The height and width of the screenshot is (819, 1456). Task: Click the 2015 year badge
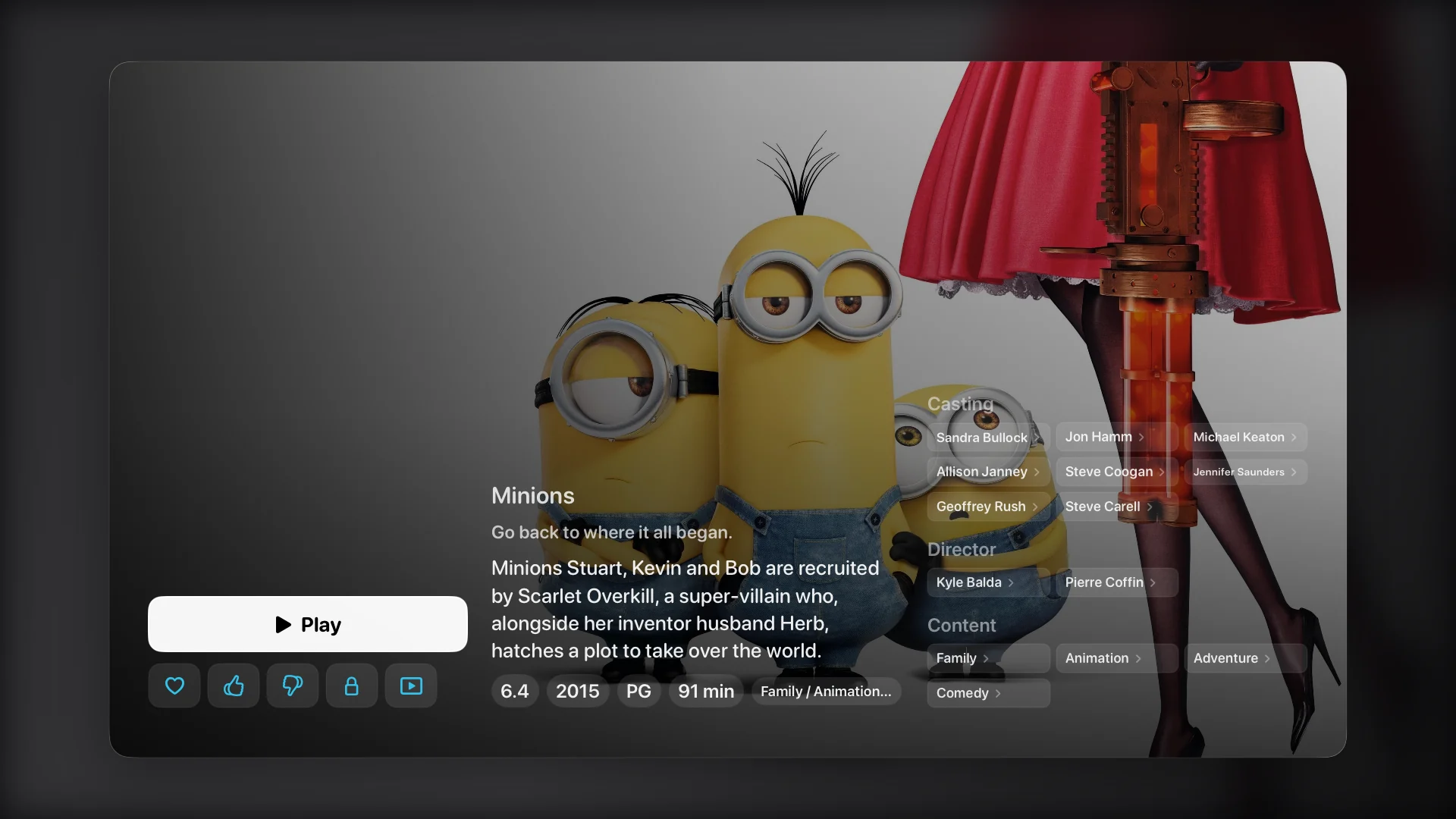[x=578, y=691]
